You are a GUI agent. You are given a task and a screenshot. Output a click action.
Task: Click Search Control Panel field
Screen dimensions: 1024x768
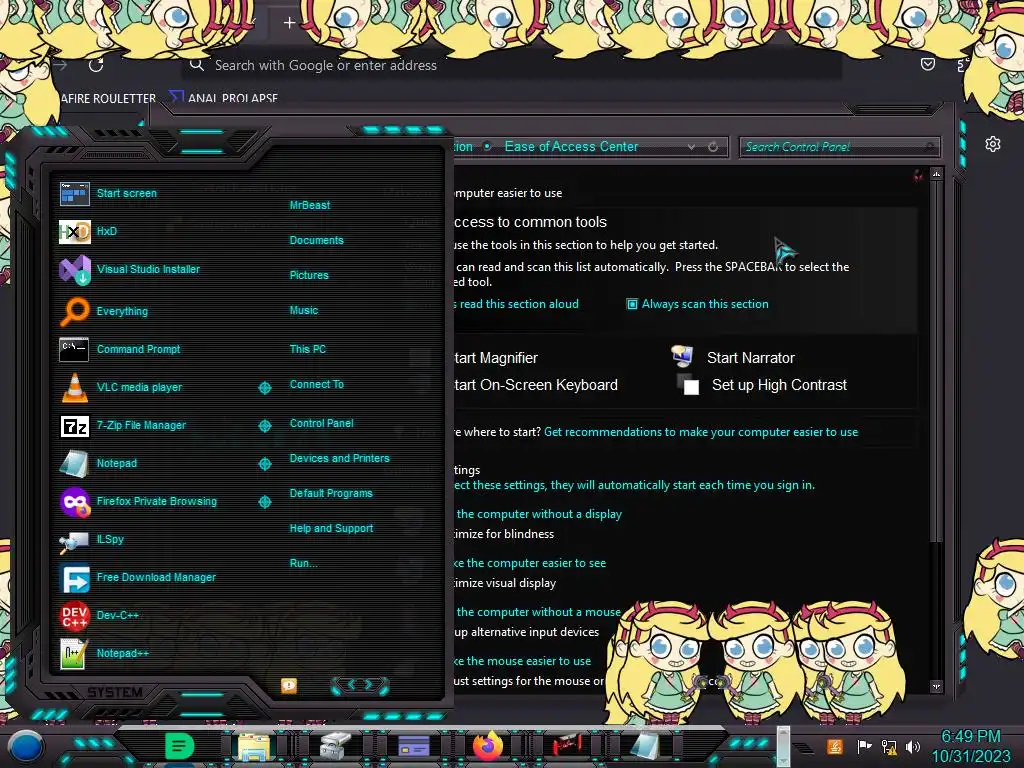point(839,147)
